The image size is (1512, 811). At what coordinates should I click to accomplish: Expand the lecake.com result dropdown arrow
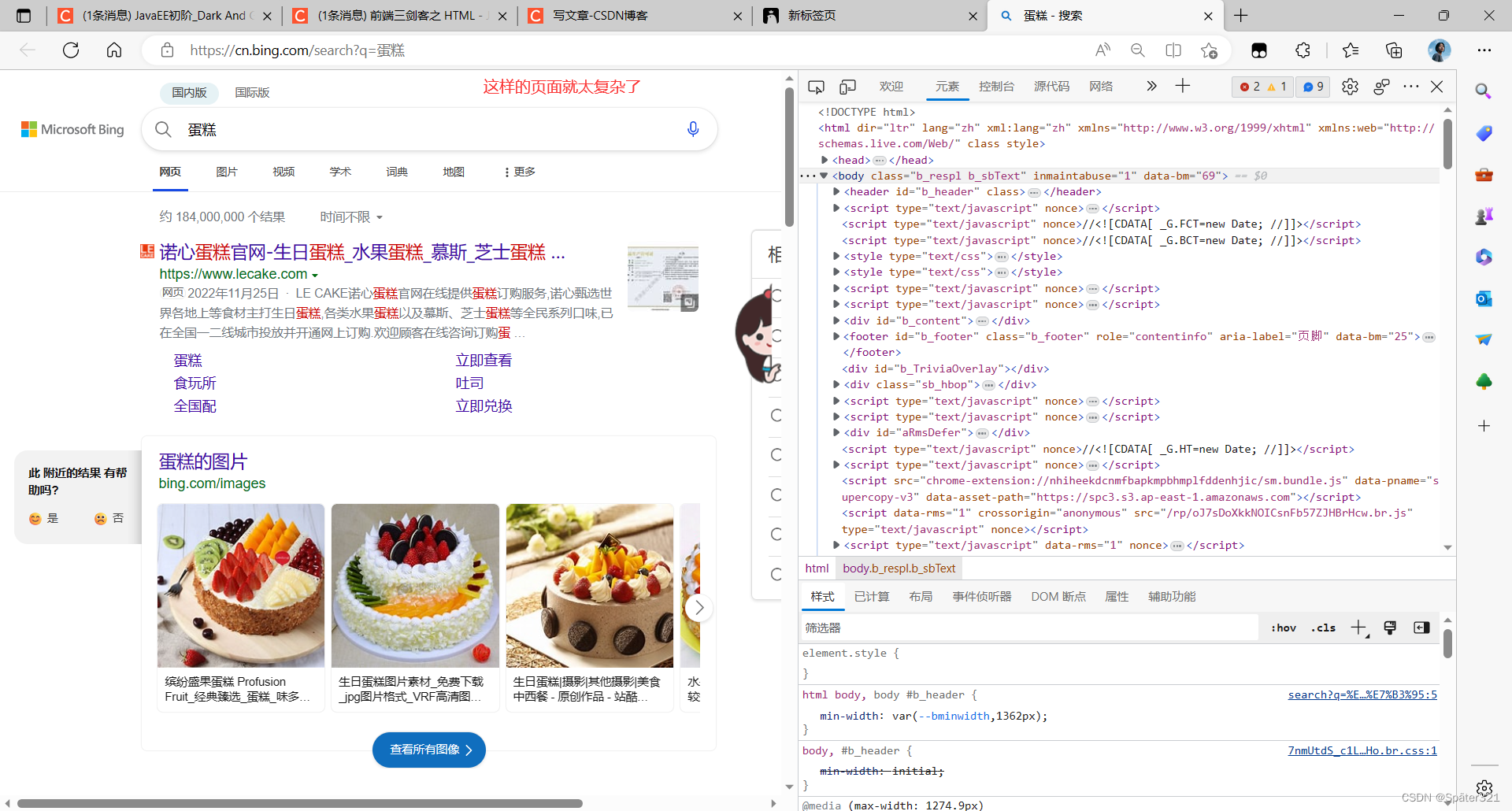click(x=316, y=274)
